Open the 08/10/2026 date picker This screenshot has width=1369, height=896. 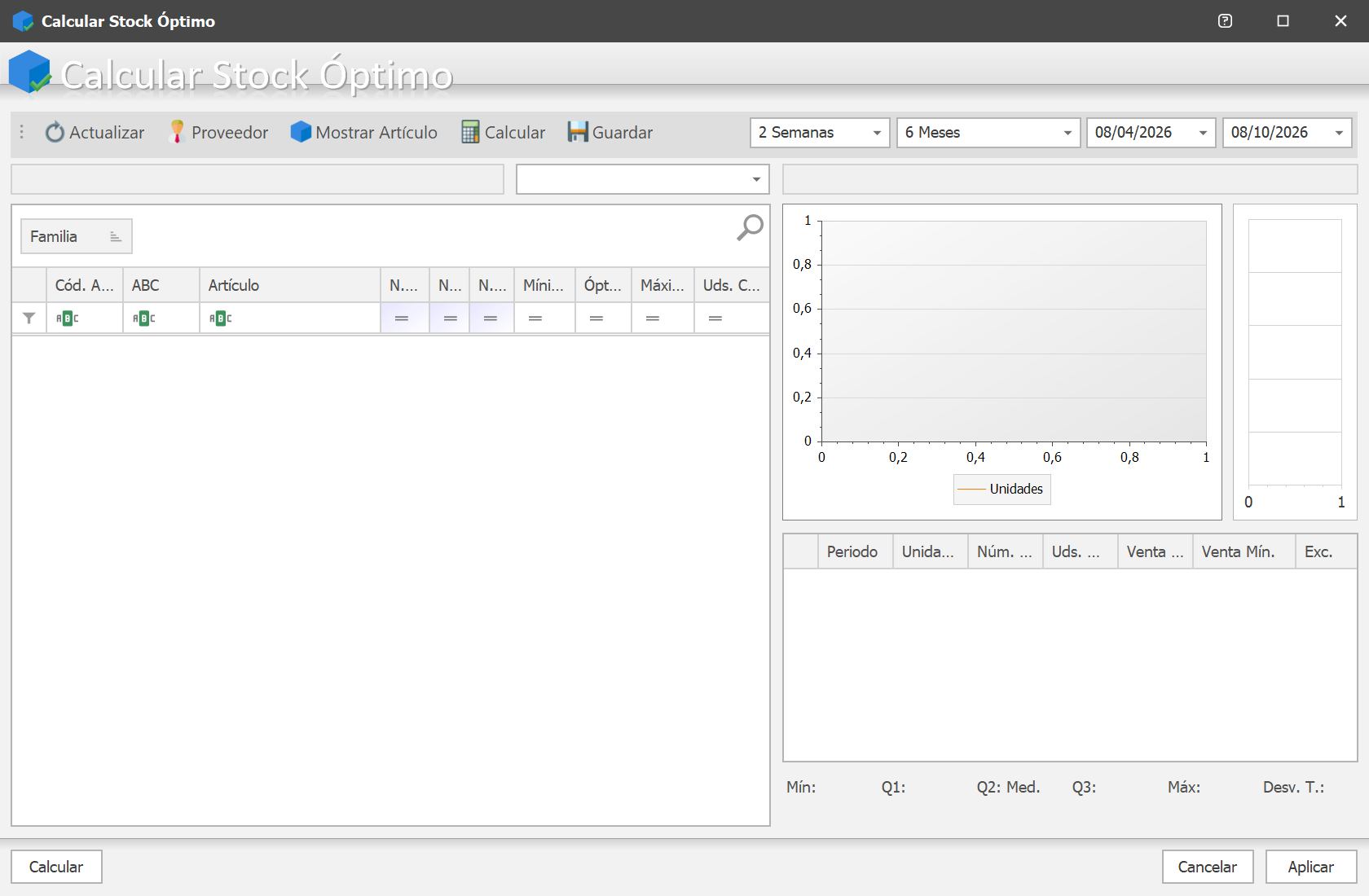pos(1339,133)
